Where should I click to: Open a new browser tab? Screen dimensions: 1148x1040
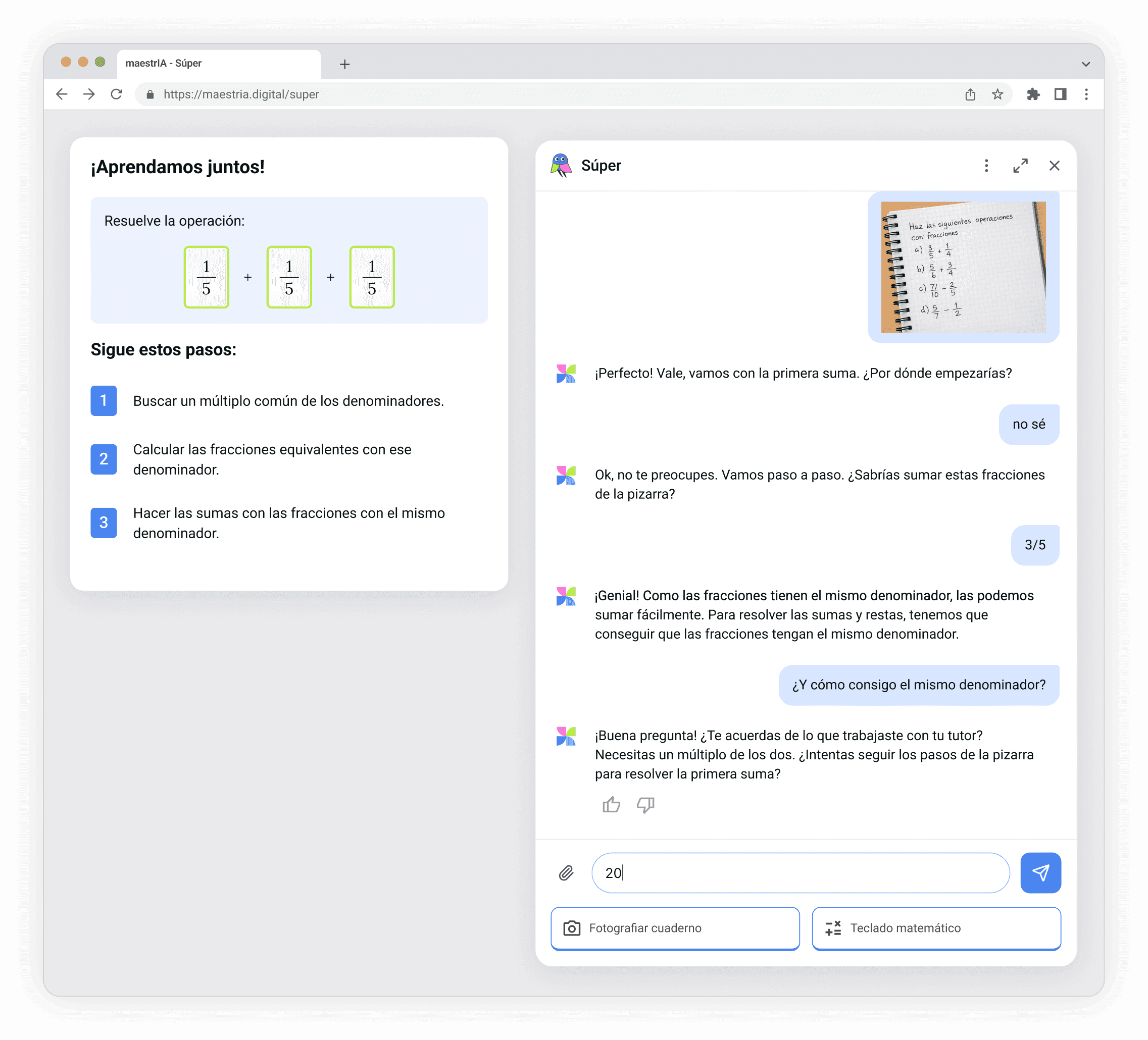[344, 64]
